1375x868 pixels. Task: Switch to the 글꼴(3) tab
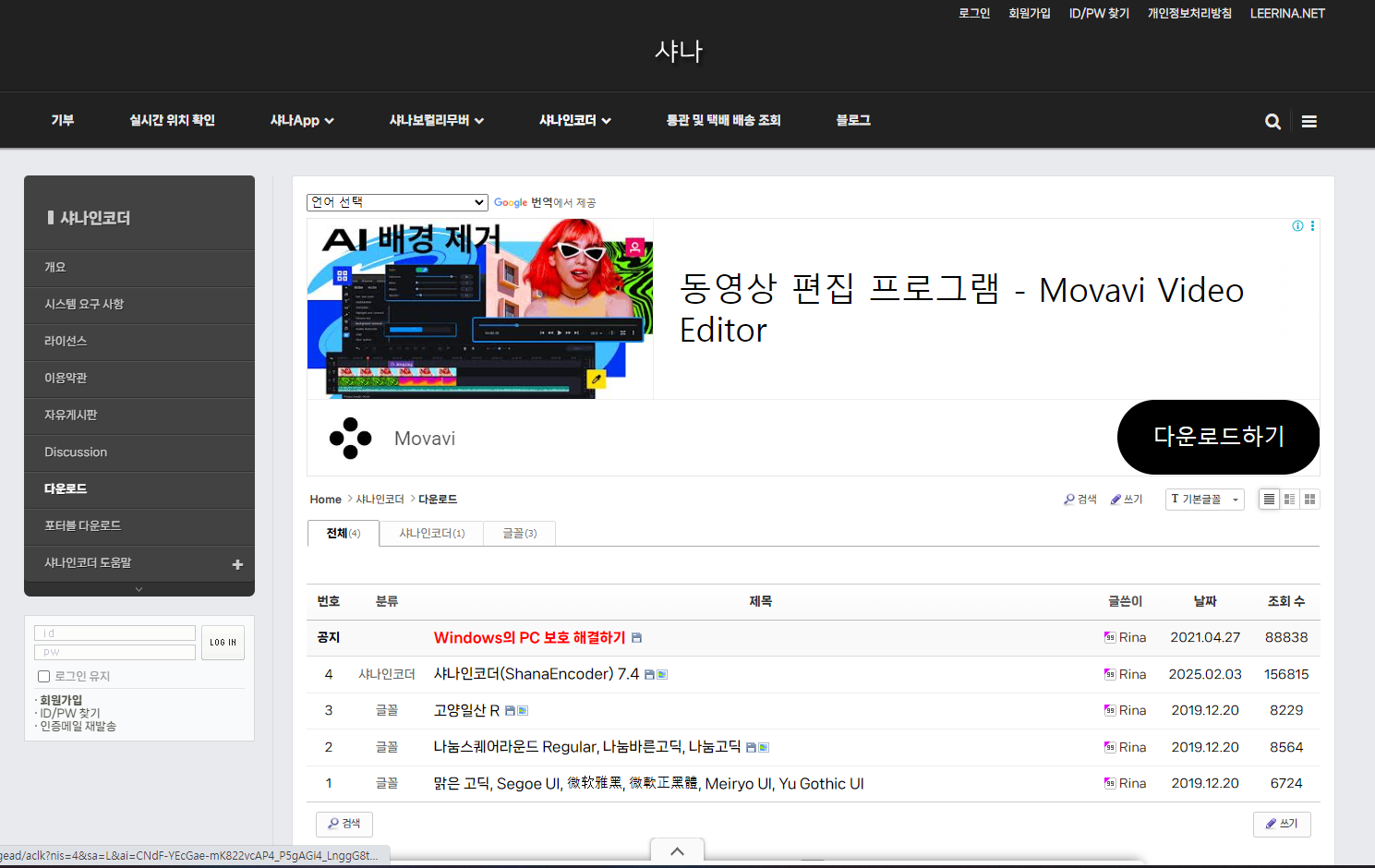click(518, 533)
